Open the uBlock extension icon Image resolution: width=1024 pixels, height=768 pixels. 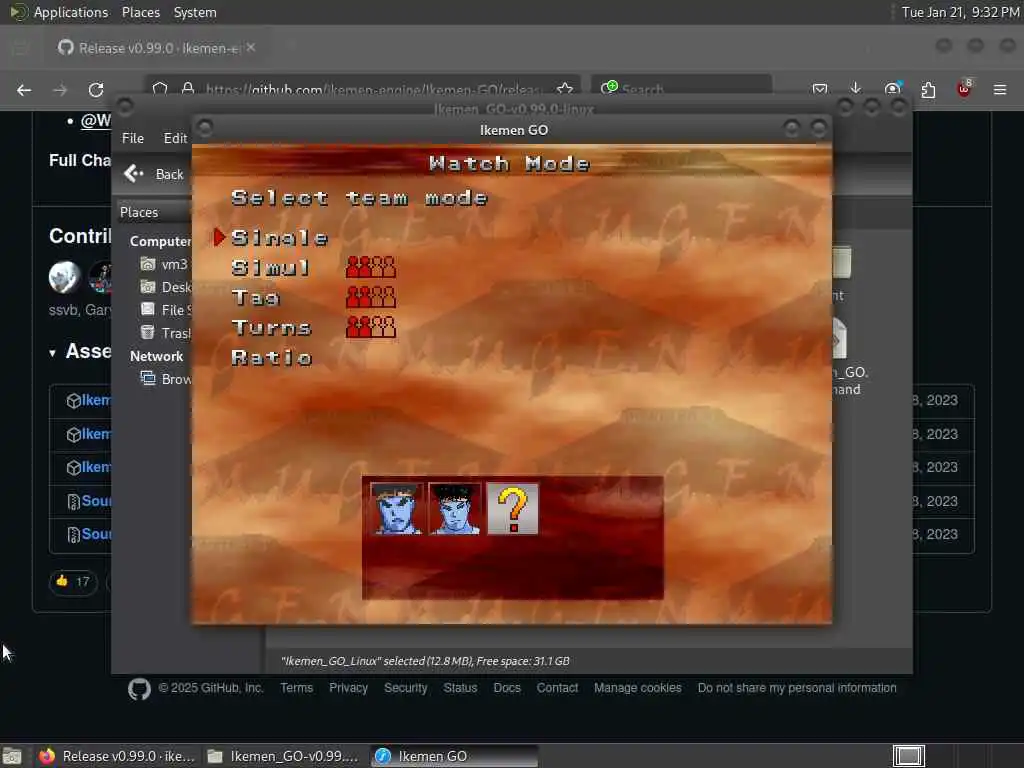point(964,89)
